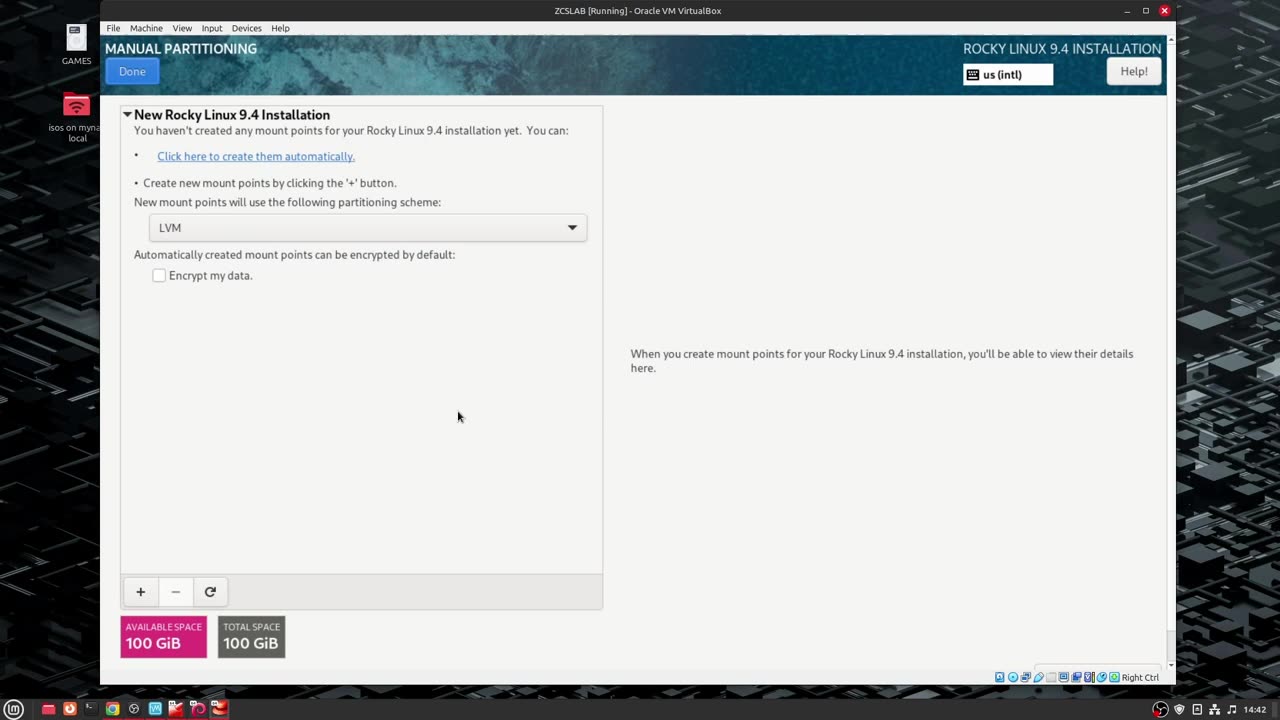
Task: Click the removable drives tray icon
Action: (1197, 710)
